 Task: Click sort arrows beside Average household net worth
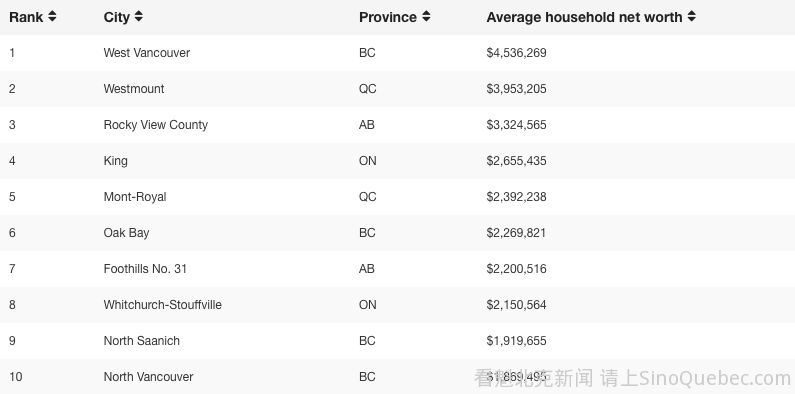pyautogui.click(x=692, y=17)
